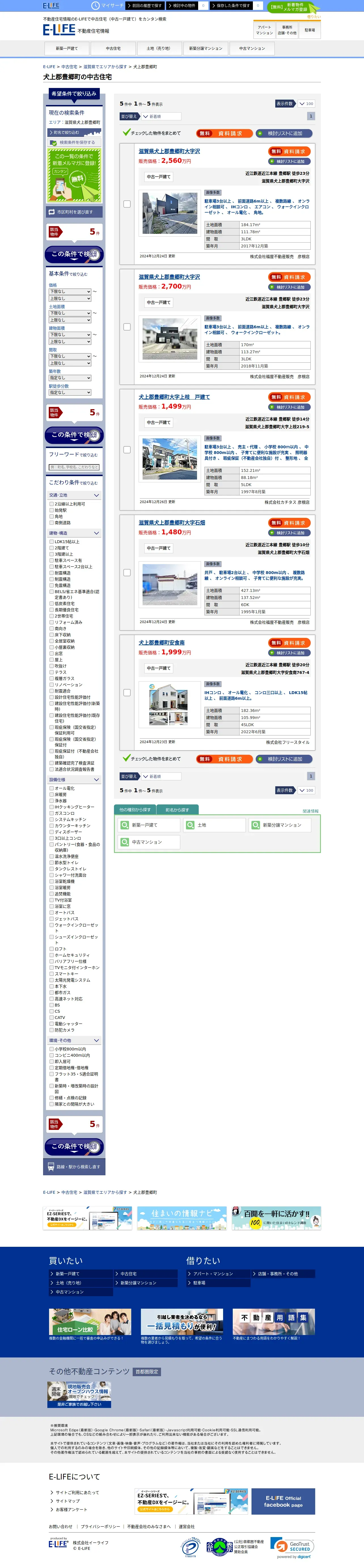364x1568 pixels.
Task: Open EZ-SERIES banner in footer section
Action: click(191, 1501)
